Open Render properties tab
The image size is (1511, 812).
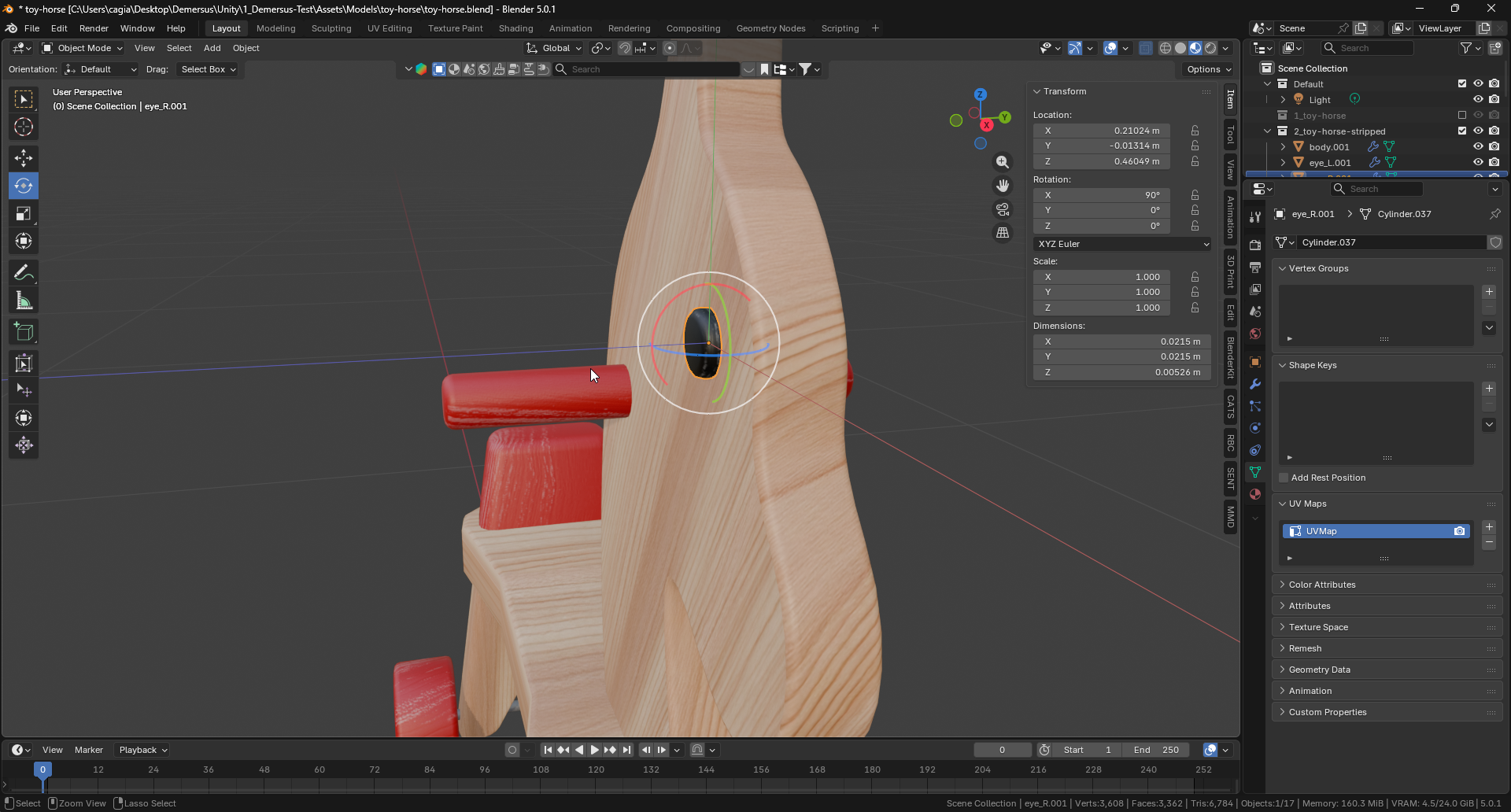(x=1255, y=245)
